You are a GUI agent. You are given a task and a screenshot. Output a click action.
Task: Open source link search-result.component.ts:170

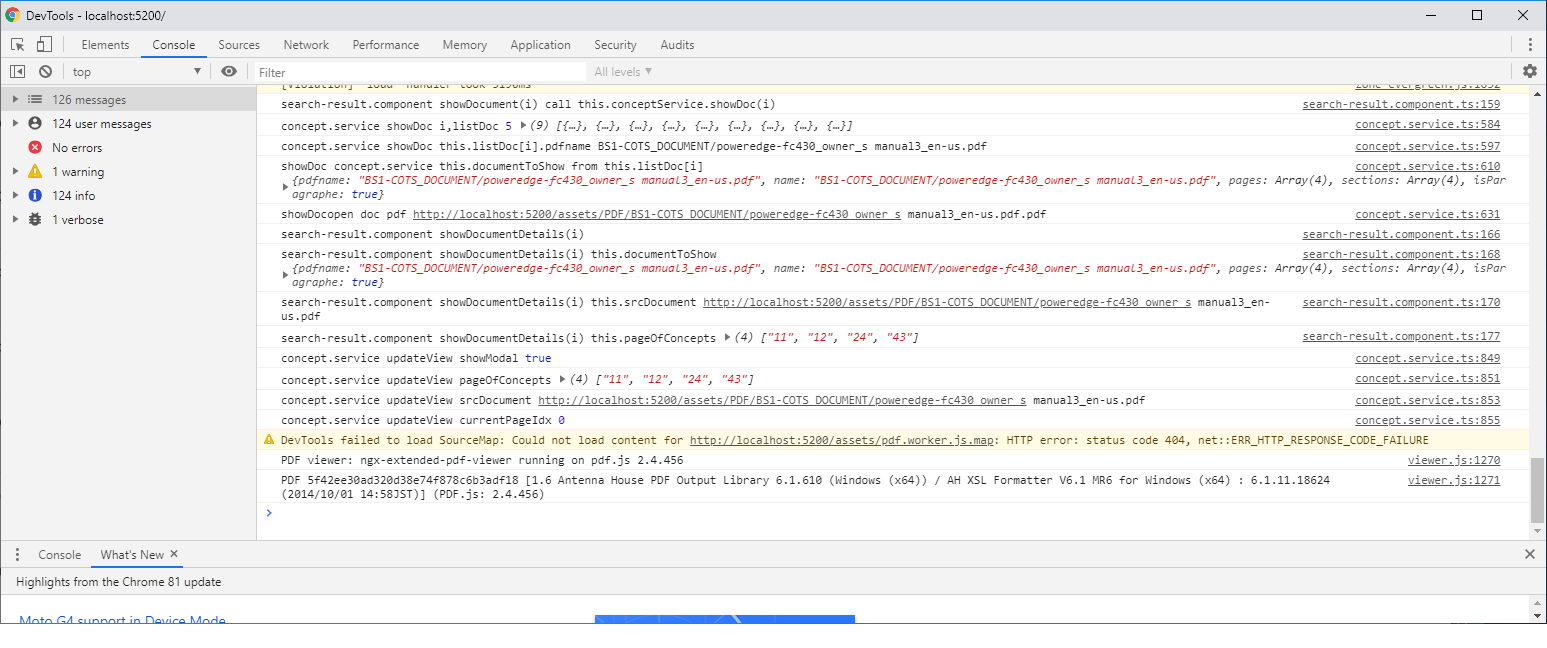(1401, 302)
